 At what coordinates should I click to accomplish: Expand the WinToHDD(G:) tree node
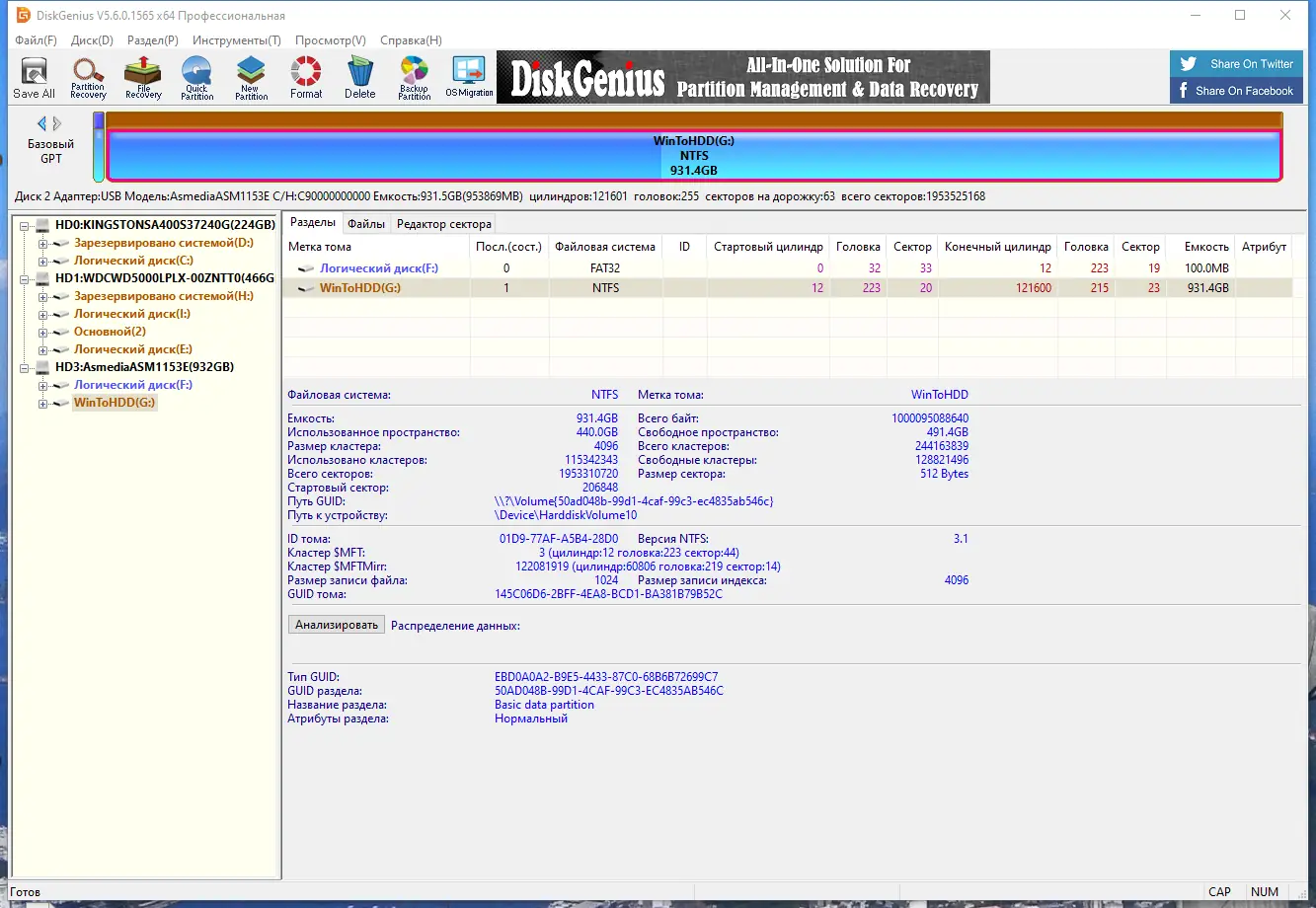click(x=42, y=403)
